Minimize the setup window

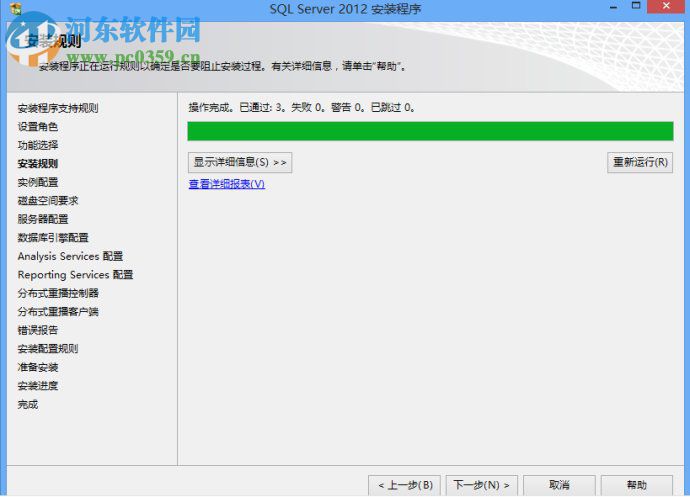(x=613, y=7)
